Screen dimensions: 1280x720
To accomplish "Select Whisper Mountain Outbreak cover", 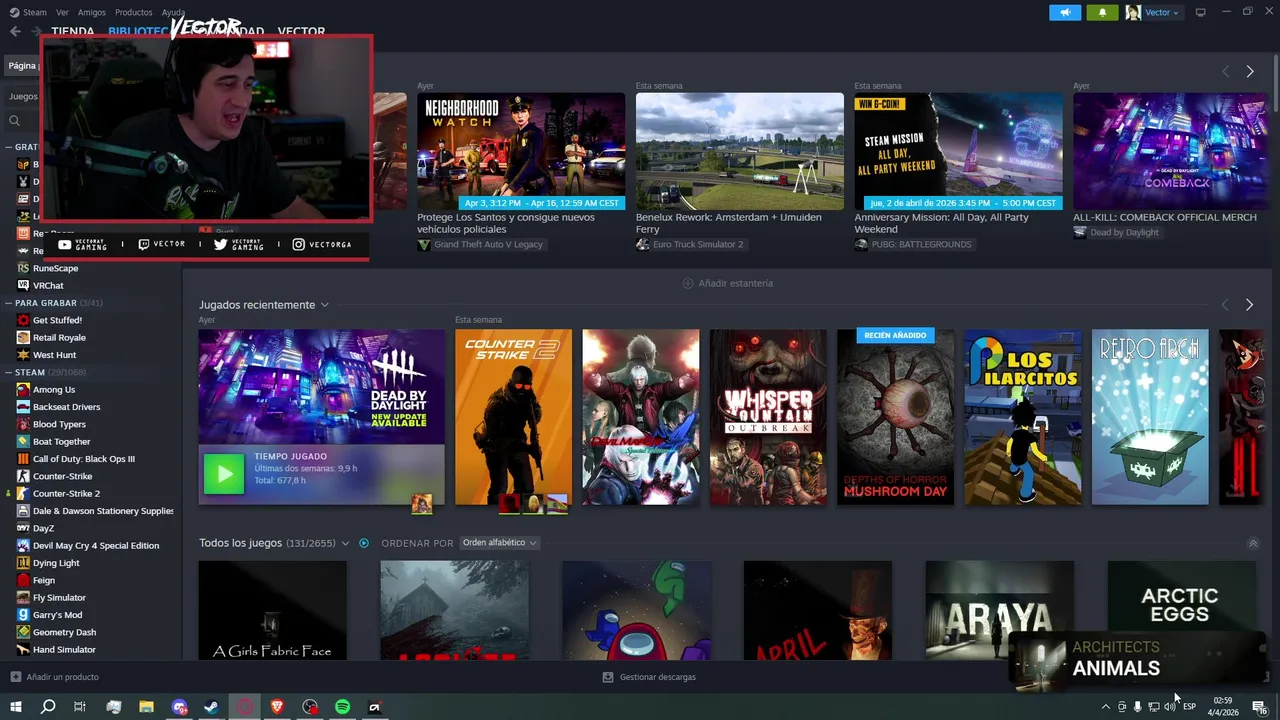I will pos(768,417).
